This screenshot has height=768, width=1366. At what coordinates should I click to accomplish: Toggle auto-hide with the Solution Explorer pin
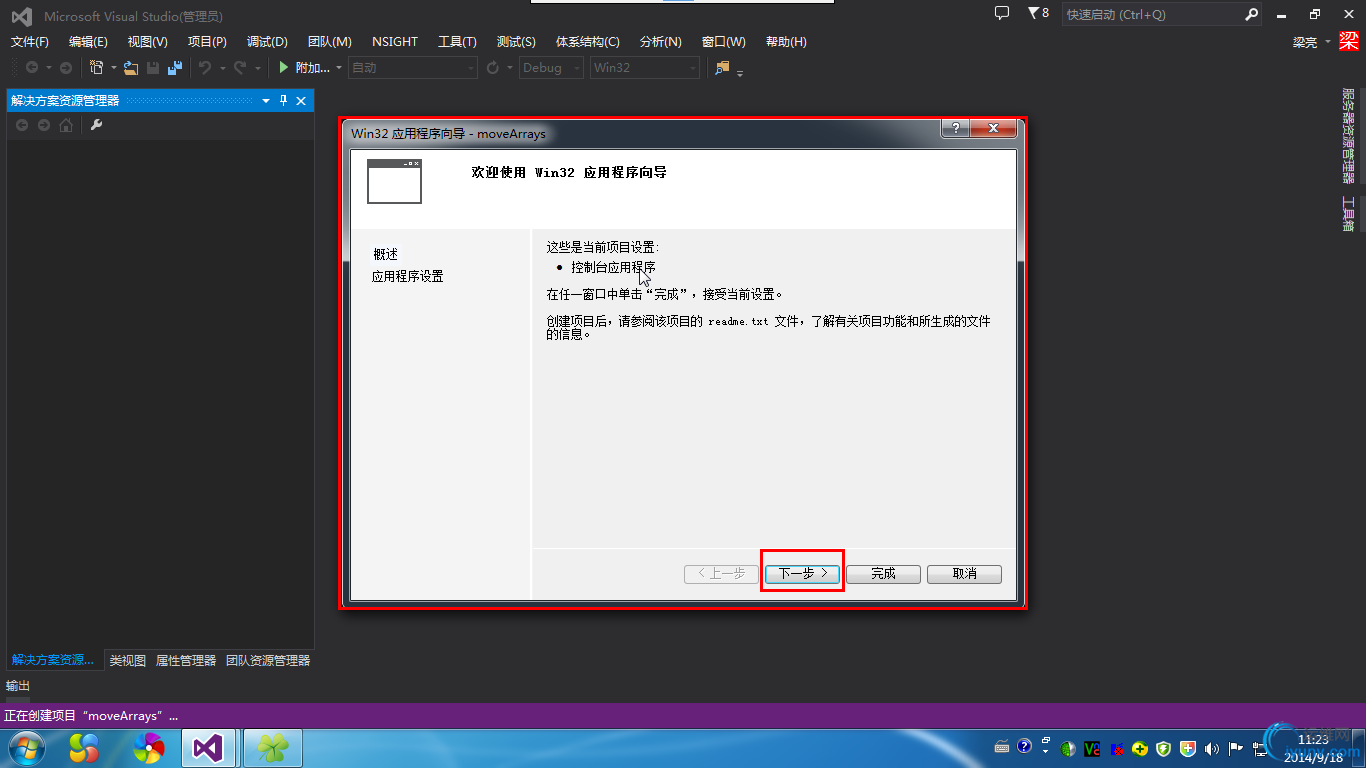tap(283, 100)
